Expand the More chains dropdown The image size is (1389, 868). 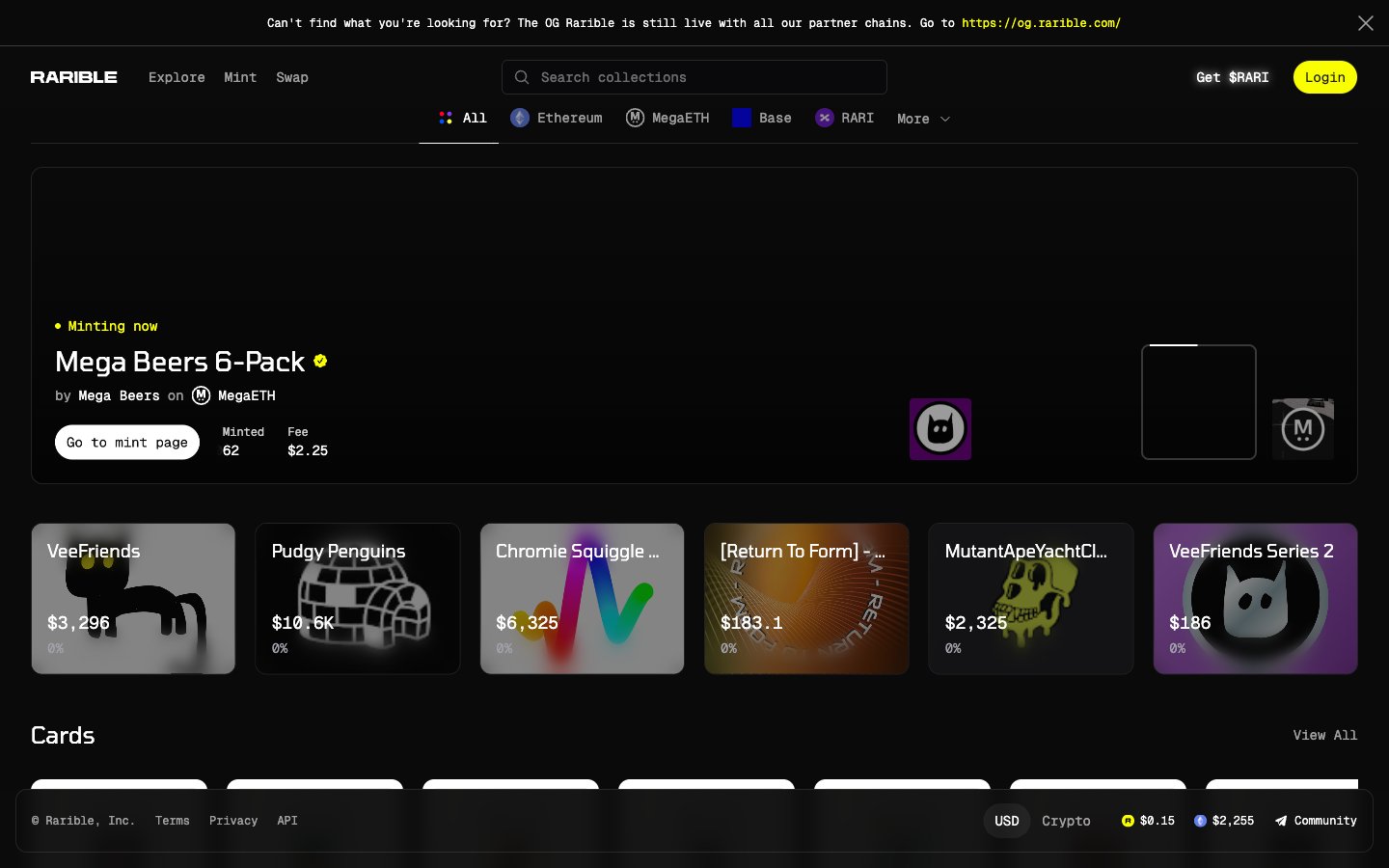[x=923, y=119]
